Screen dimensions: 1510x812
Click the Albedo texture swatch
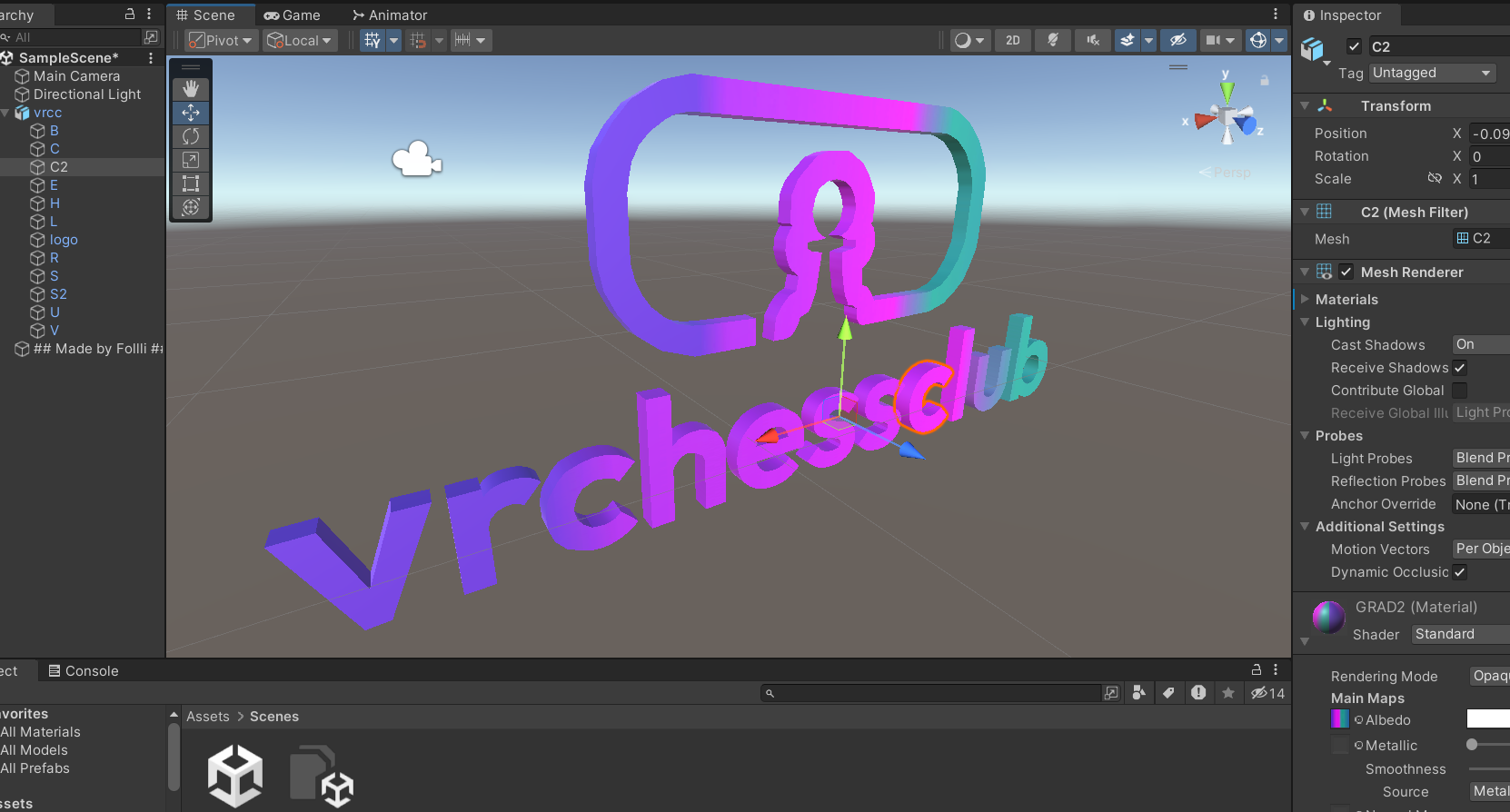click(1340, 719)
